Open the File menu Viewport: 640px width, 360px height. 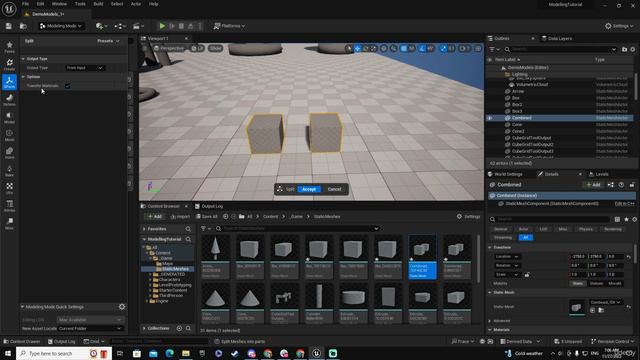click(25, 4)
